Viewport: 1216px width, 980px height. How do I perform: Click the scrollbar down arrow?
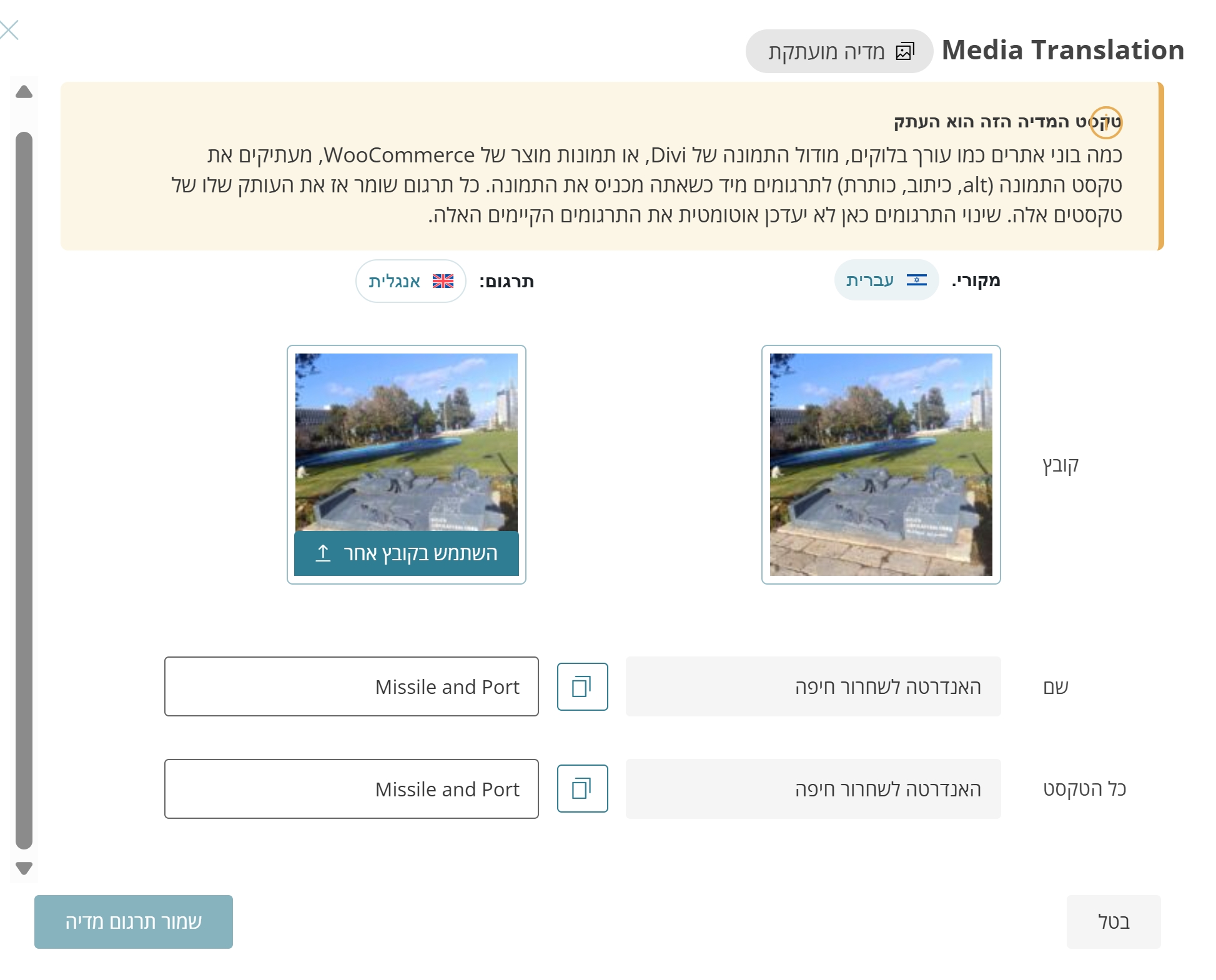pos(24,868)
